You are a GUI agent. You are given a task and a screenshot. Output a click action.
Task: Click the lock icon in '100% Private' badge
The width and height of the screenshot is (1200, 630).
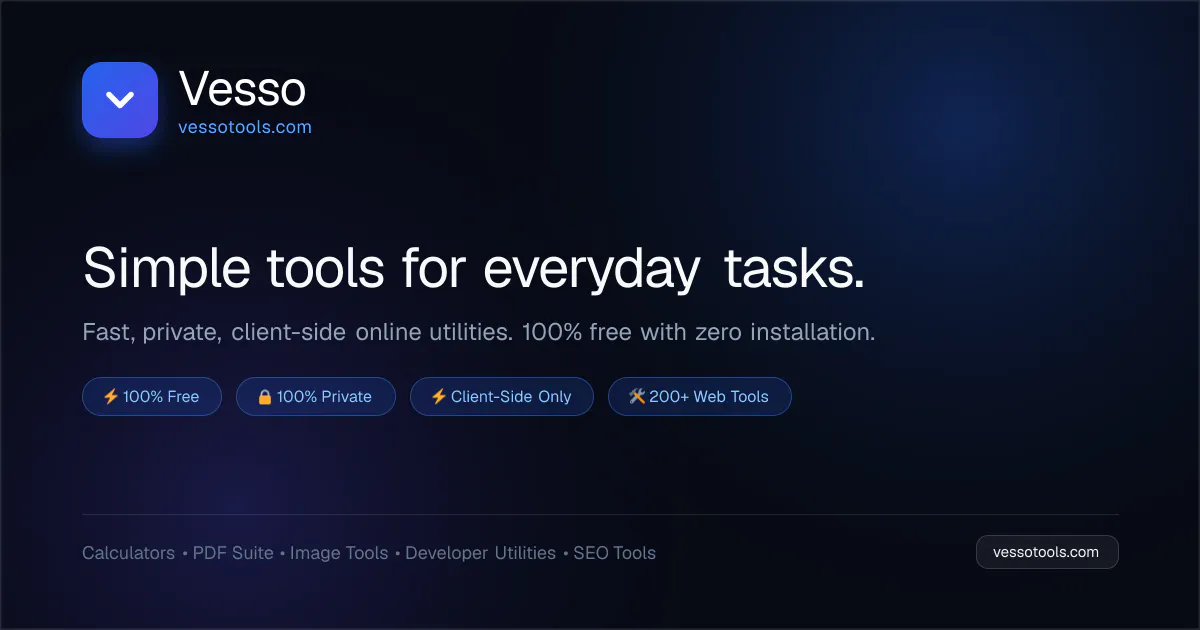tap(265, 397)
